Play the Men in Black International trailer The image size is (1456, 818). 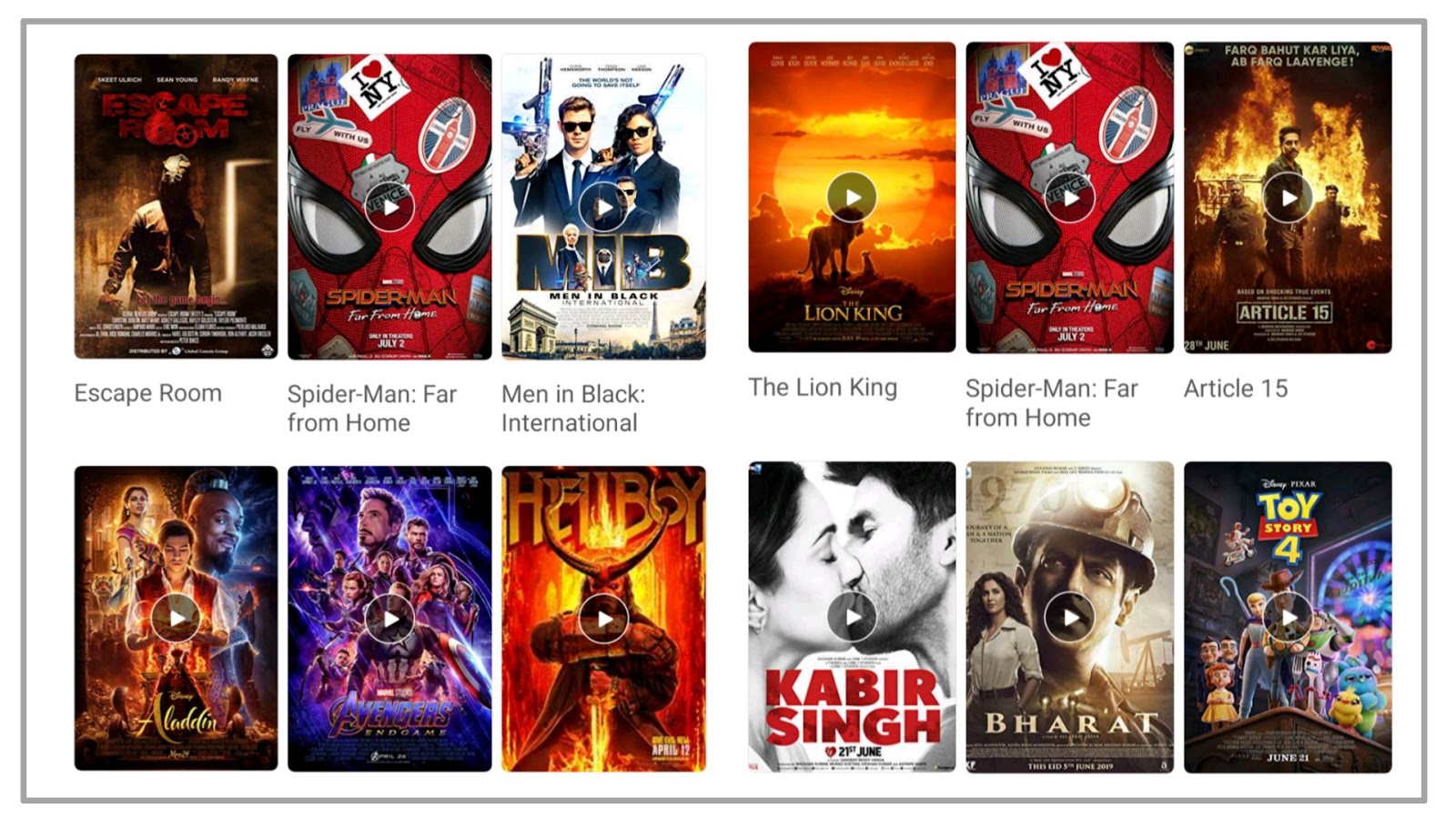(x=603, y=207)
